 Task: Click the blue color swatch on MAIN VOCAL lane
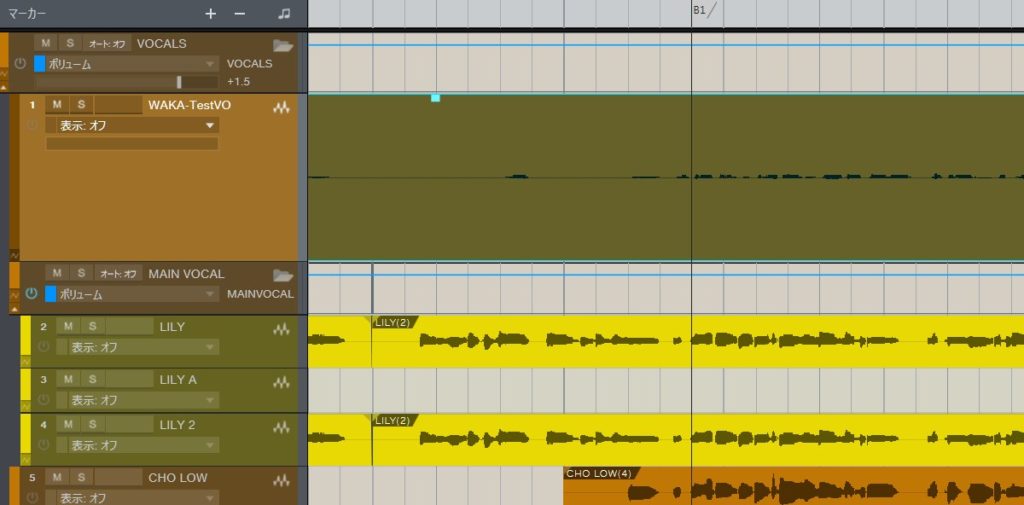[x=51, y=294]
